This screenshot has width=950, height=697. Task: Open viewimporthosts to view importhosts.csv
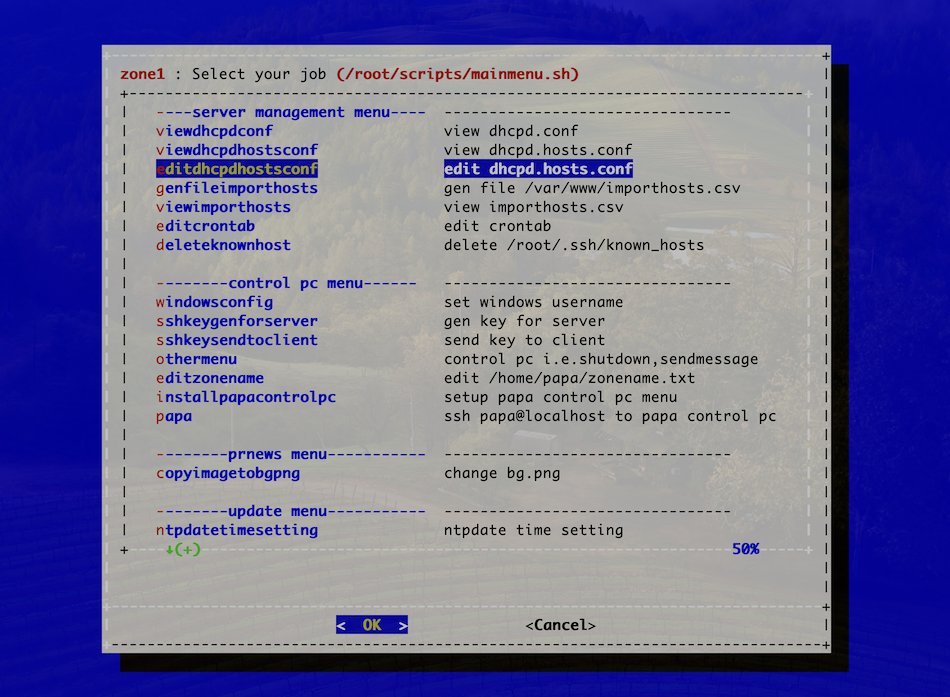pos(224,207)
